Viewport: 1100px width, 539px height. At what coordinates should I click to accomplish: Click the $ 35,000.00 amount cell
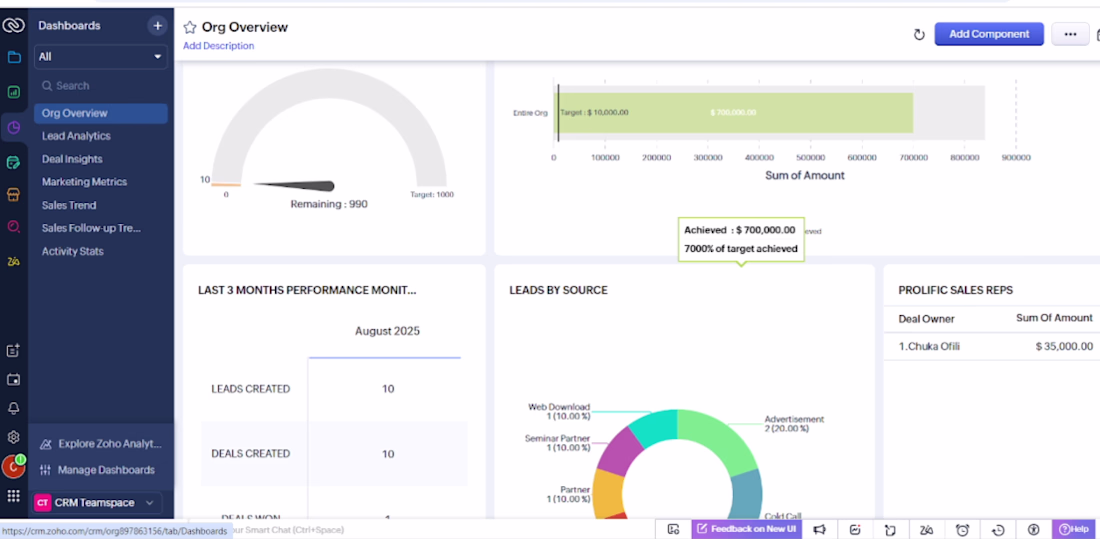(1064, 346)
